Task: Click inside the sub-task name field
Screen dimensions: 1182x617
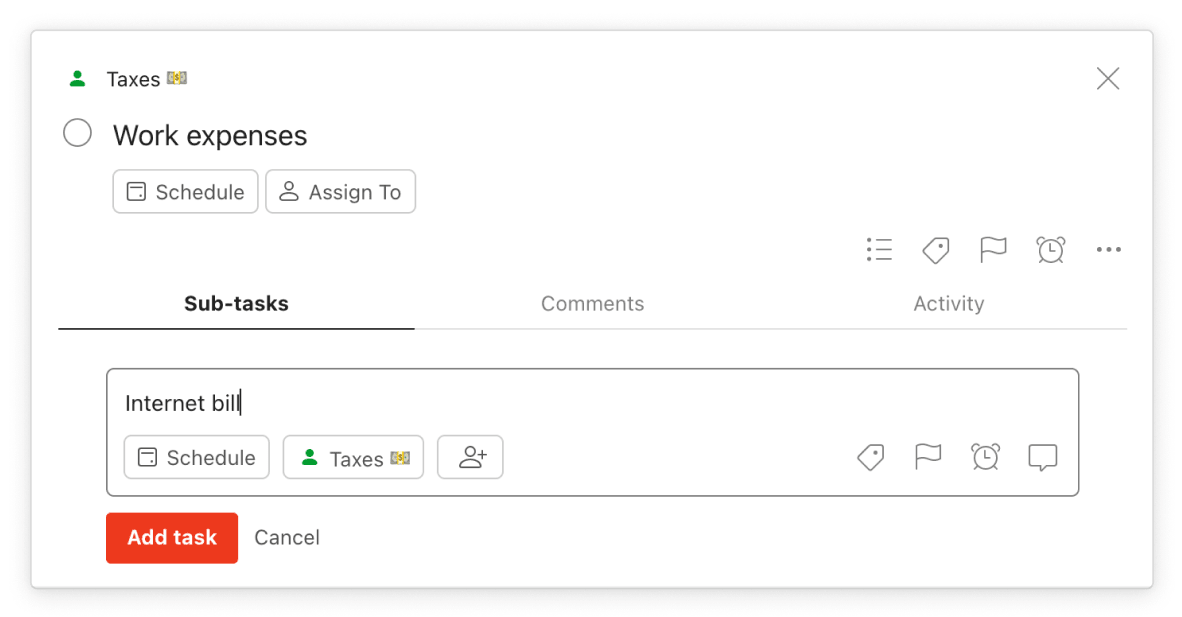Action: pos(400,403)
